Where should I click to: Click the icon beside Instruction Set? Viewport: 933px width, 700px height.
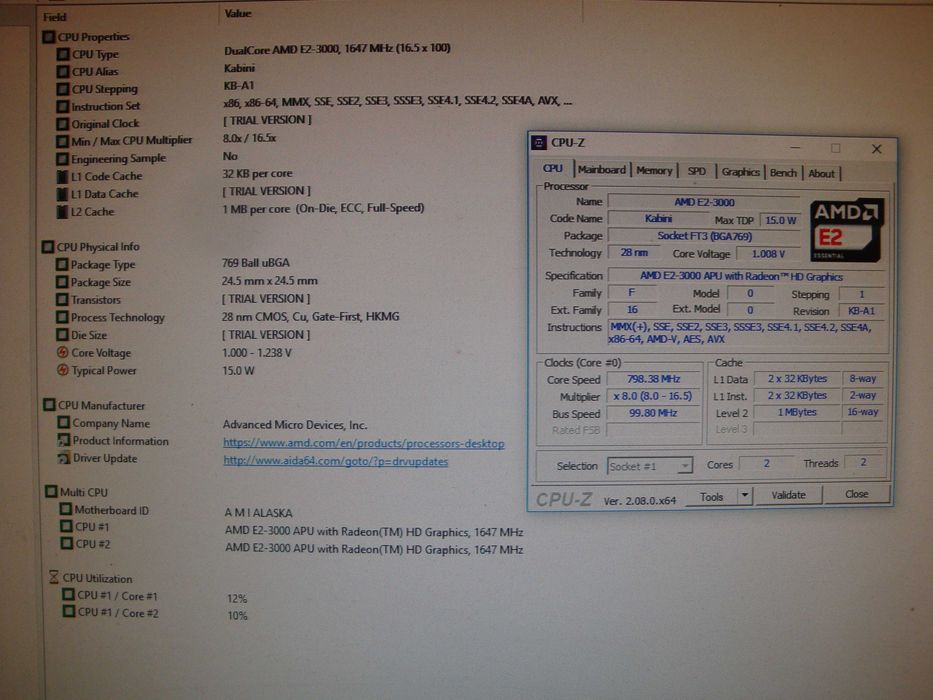[63, 107]
